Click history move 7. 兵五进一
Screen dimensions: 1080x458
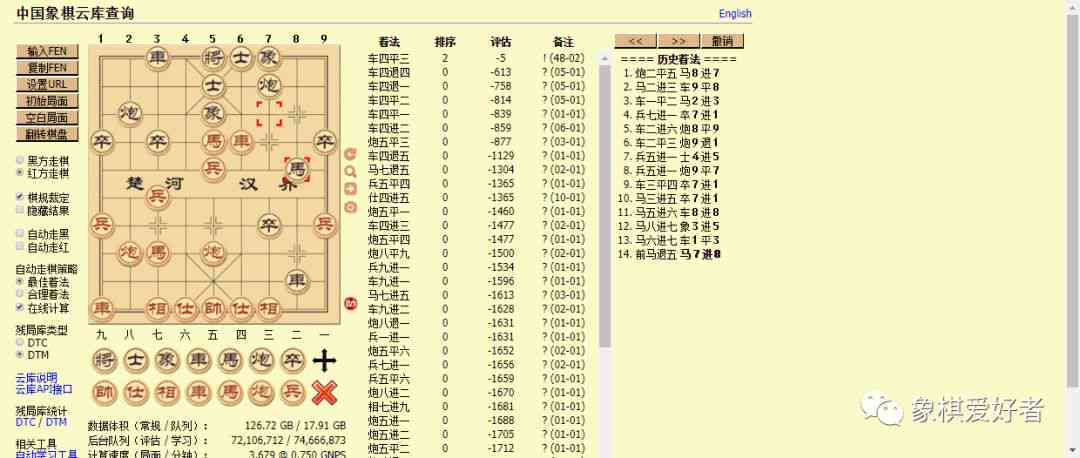click(657, 156)
